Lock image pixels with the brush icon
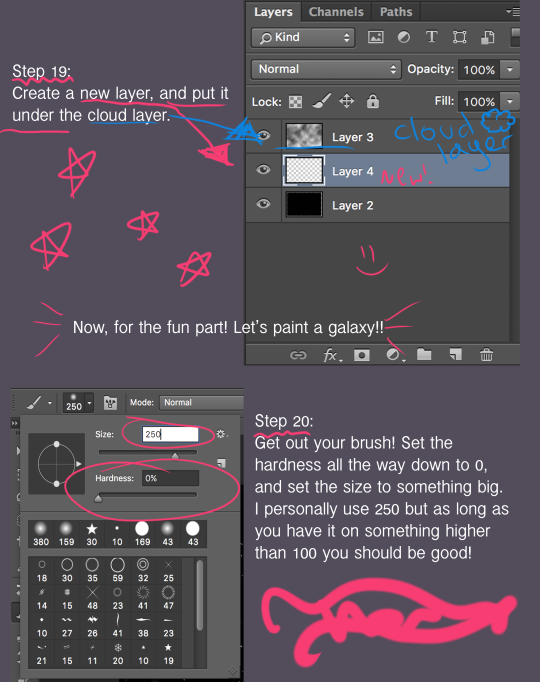Image resolution: width=540 pixels, height=682 pixels. coord(321,101)
